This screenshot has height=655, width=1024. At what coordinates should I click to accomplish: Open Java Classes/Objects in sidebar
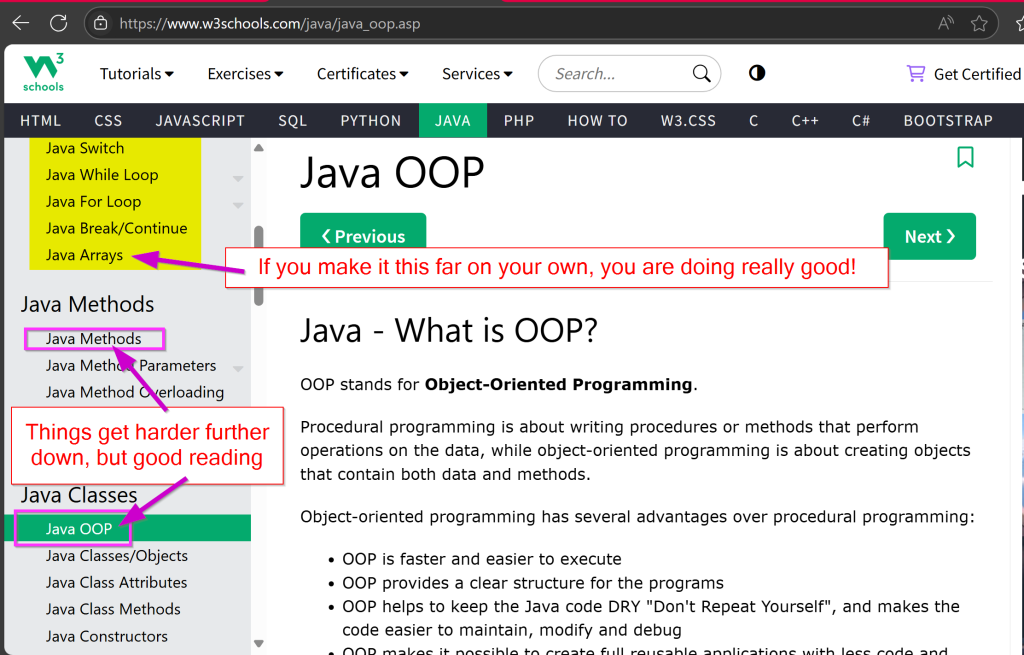[117, 556]
